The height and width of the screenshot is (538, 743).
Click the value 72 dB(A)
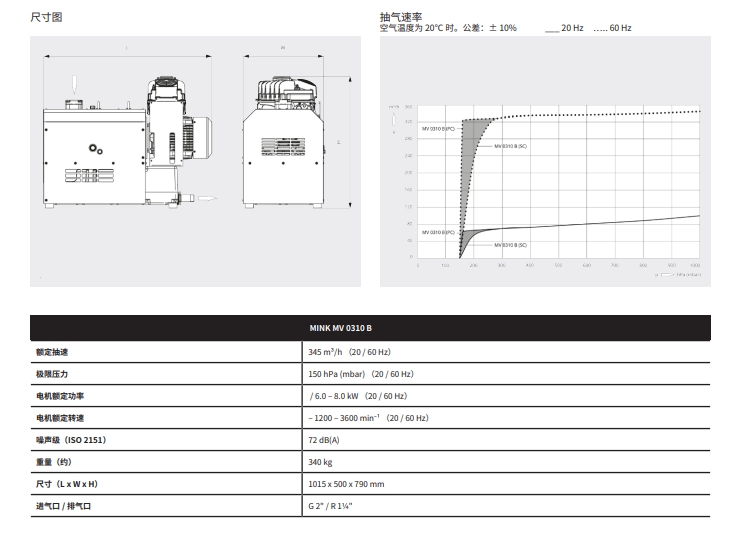click(324, 440)
